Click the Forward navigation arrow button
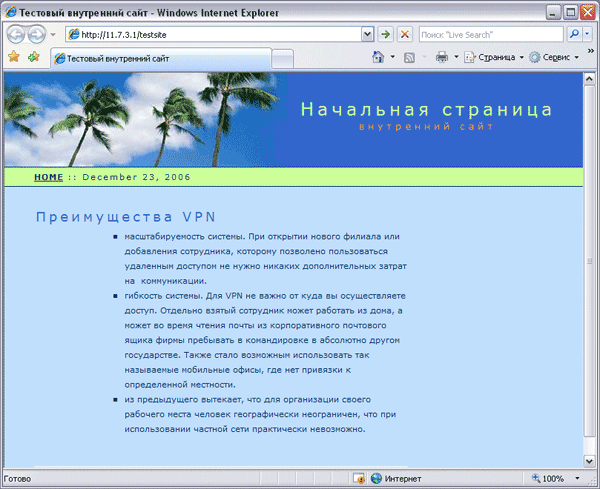 click(x=37, y=34)
